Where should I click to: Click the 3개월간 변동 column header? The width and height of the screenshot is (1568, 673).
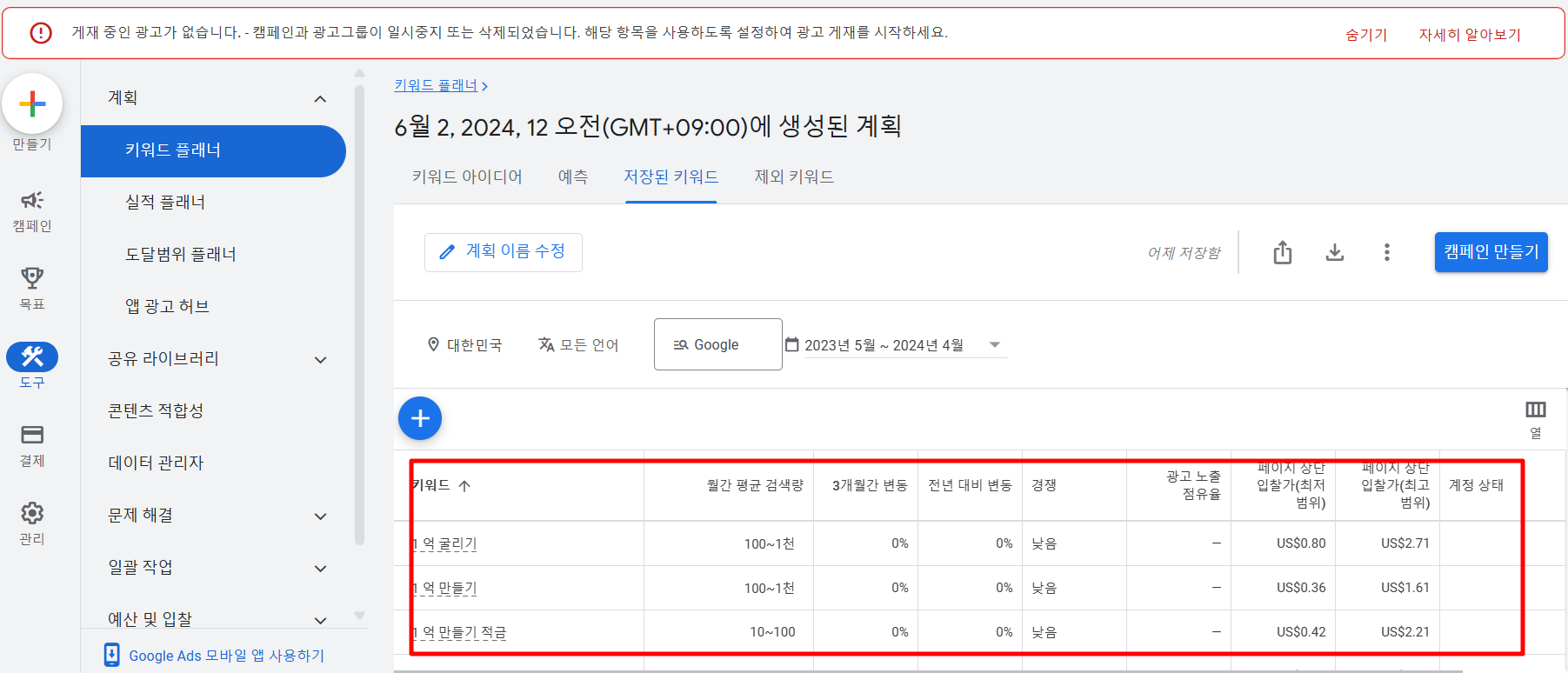click(x=870, y=485)
